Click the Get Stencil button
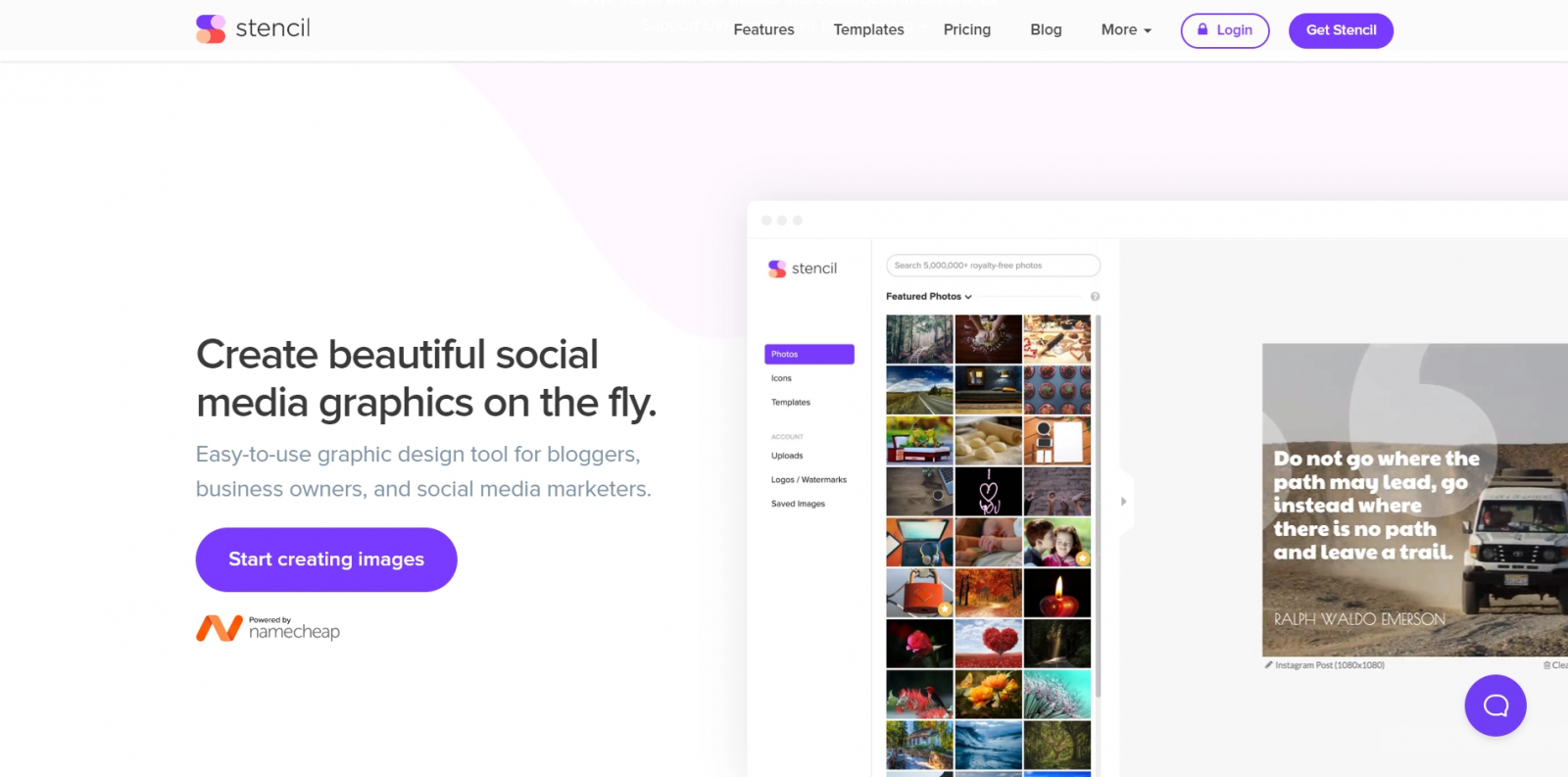The height and width of the screenshot is (777, 1568). pyautogui.click(x=1341, y=30)
